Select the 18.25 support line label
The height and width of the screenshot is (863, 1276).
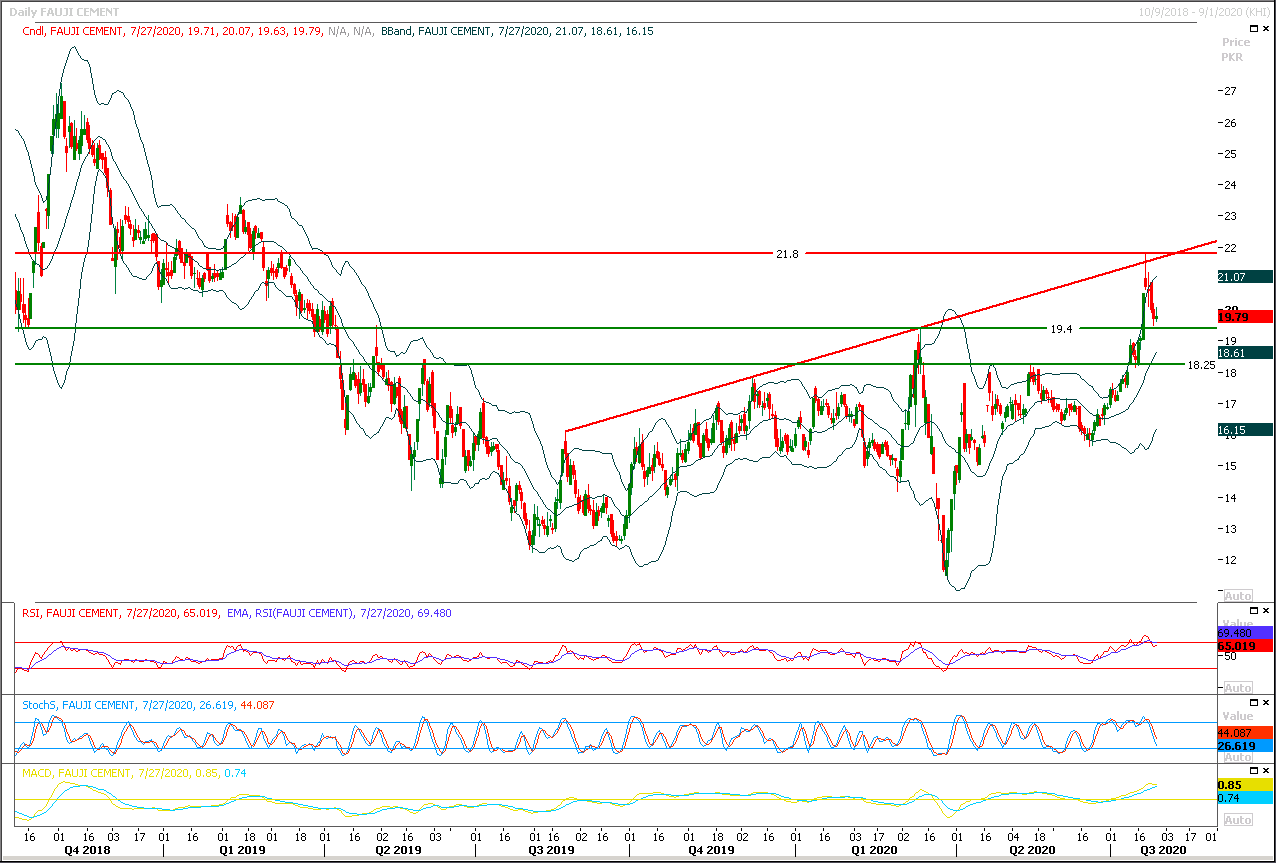pos(1200,366)
